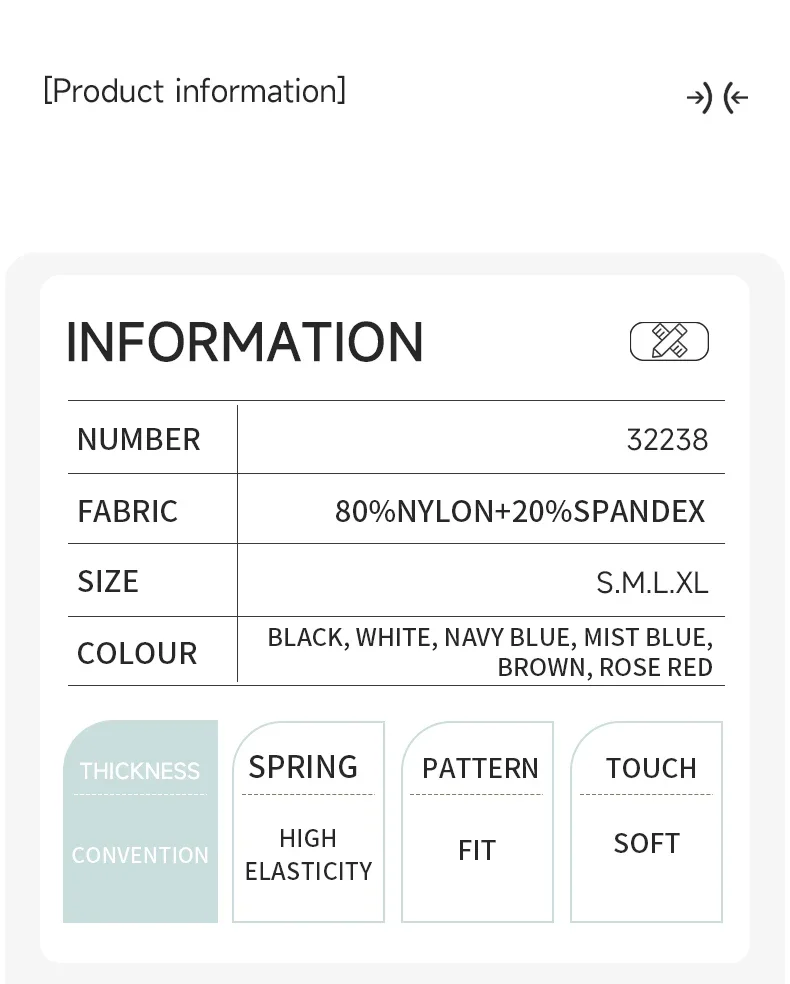Select the COLOUR row label

pyautogui.click(x=137, y=653)
